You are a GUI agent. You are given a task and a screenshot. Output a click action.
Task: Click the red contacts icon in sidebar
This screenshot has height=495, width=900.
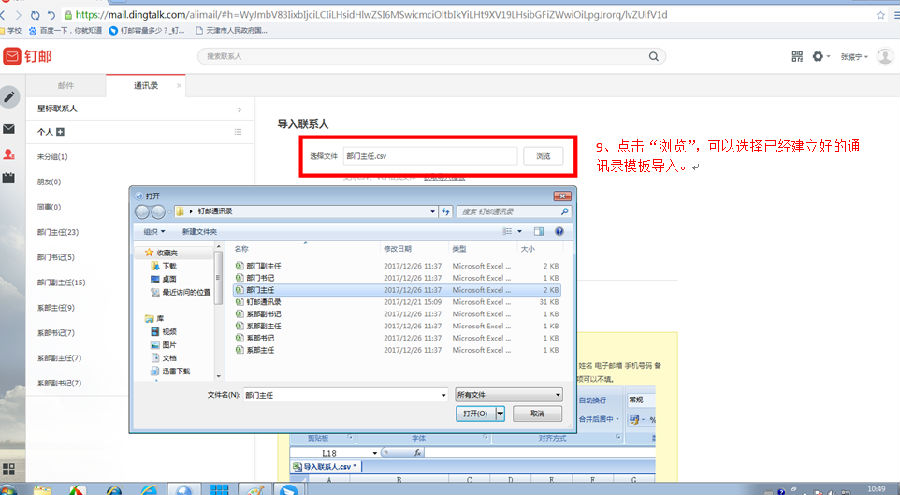point(9,154)
